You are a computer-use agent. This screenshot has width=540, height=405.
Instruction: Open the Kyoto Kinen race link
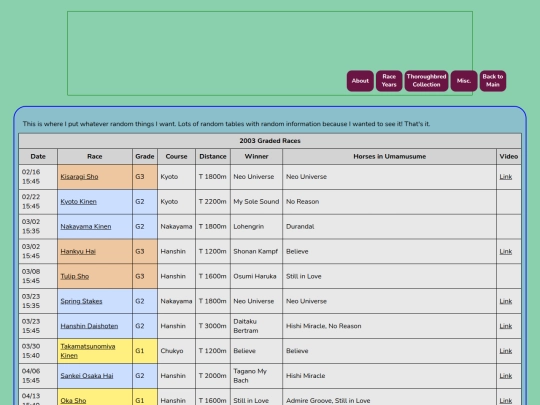pyautogui.click(x=79, y=201)
